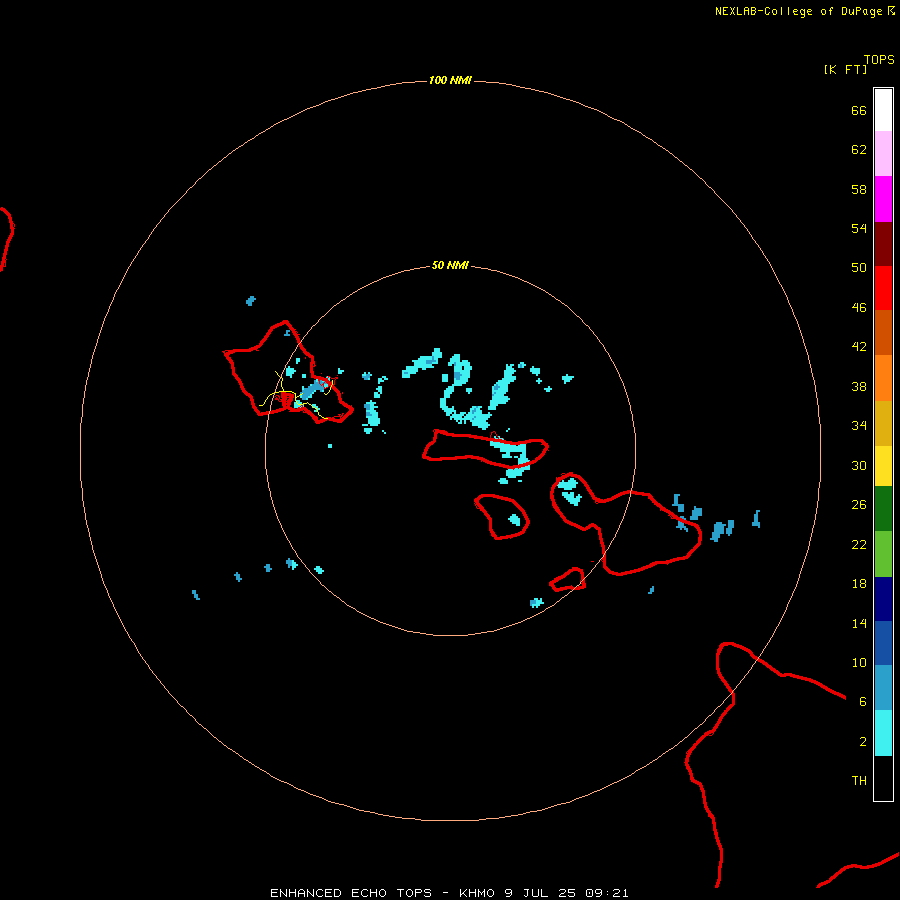Click legend value 66
Viewport: 900px width, 900px height.
pyautogui.click(x=859, y=111)
